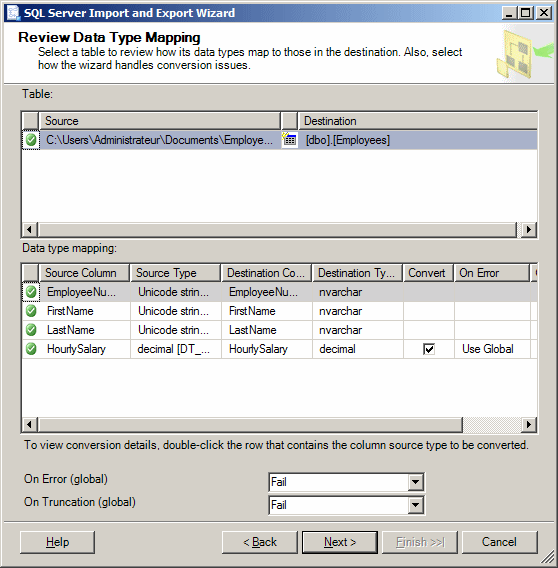Click green check icon next to source file path
558x568 pixels.
[31, 140]
